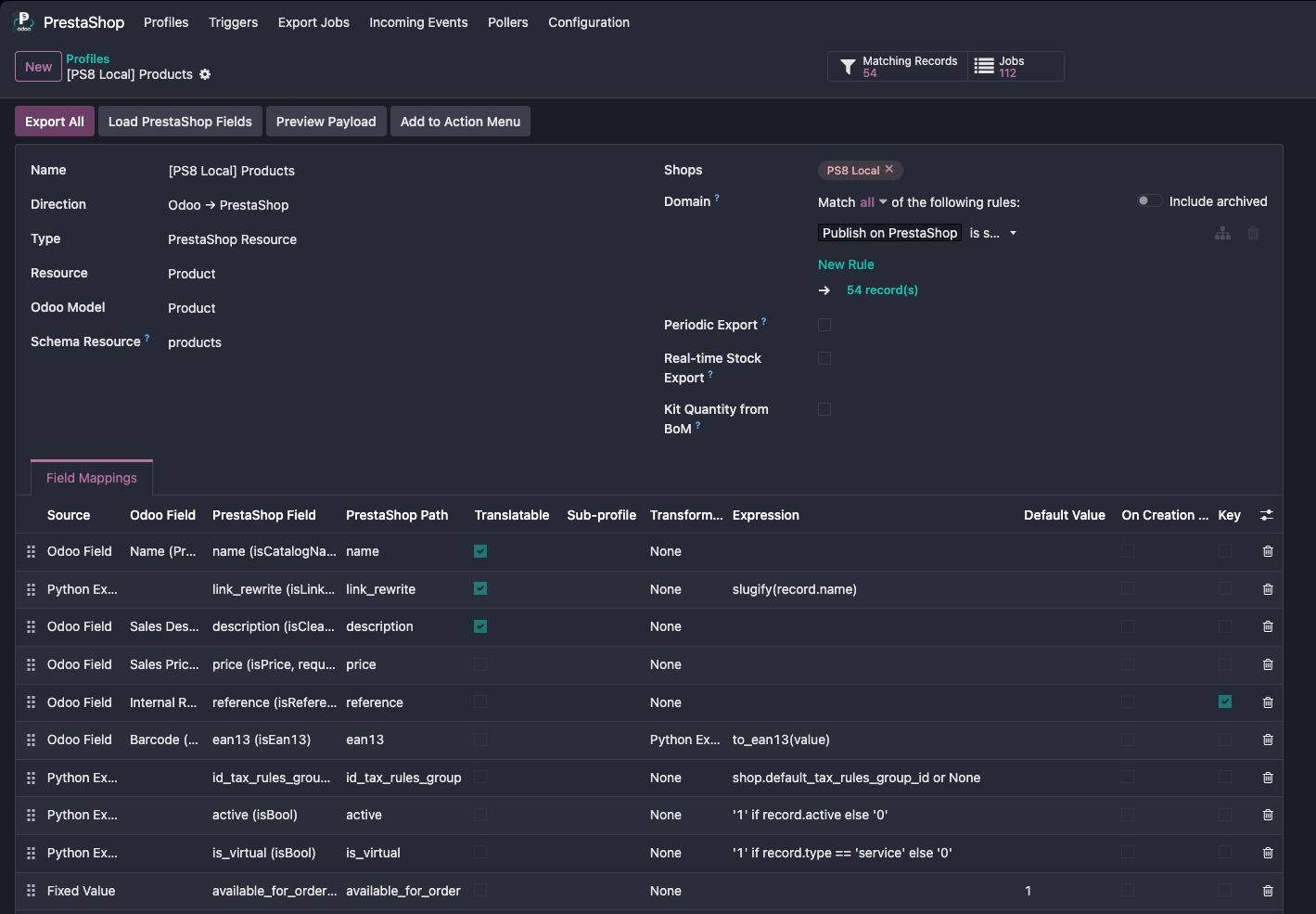This screenshot has height=914, width=1316.
Task: Select the Field Mappings tab
Action: [x=92, y=478]
